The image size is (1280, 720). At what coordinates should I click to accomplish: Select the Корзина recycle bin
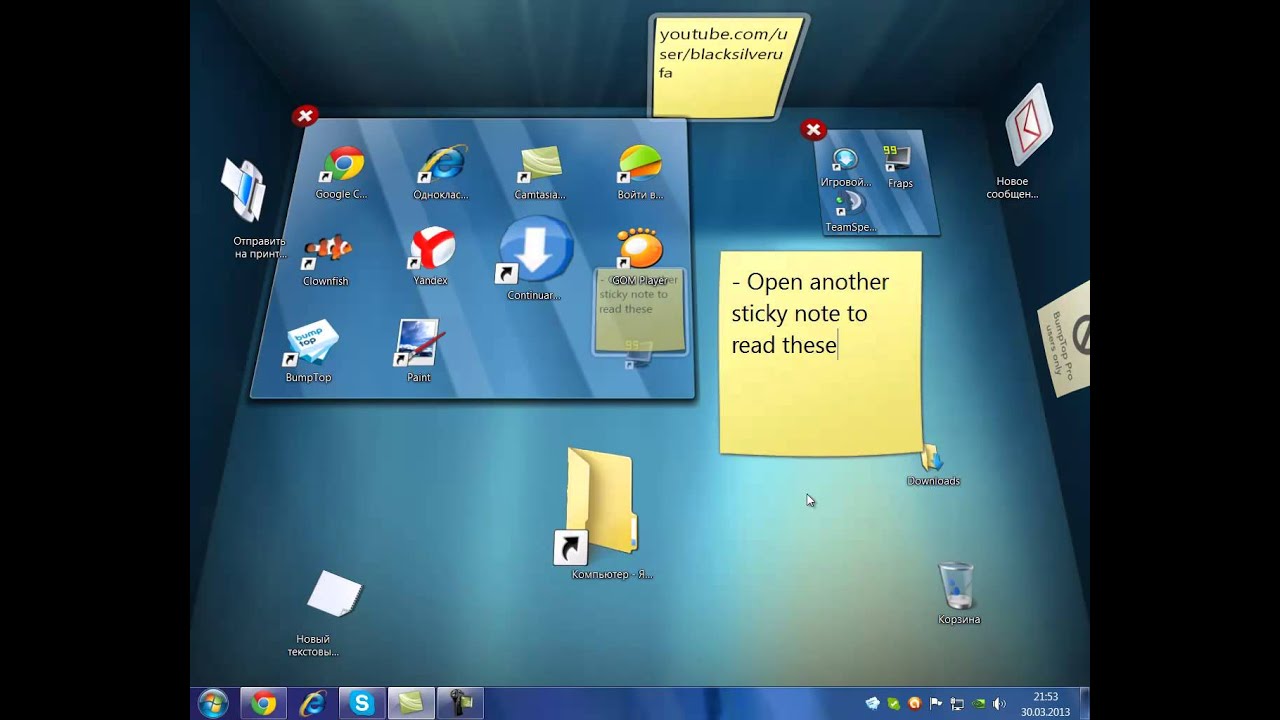pyautogui.click(x=956, y=585)
